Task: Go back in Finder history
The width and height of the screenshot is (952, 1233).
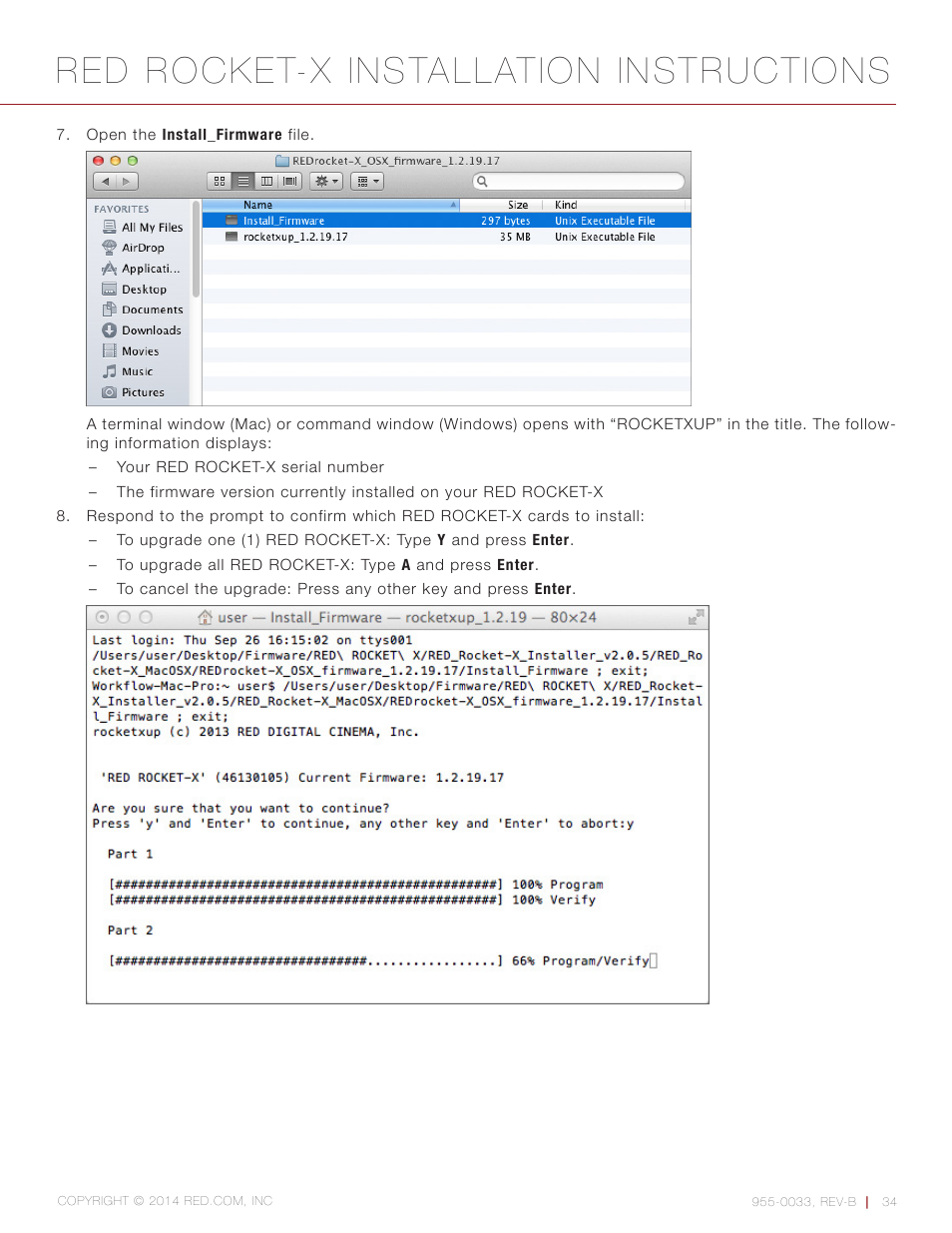Action: click(x=105, y=182)
